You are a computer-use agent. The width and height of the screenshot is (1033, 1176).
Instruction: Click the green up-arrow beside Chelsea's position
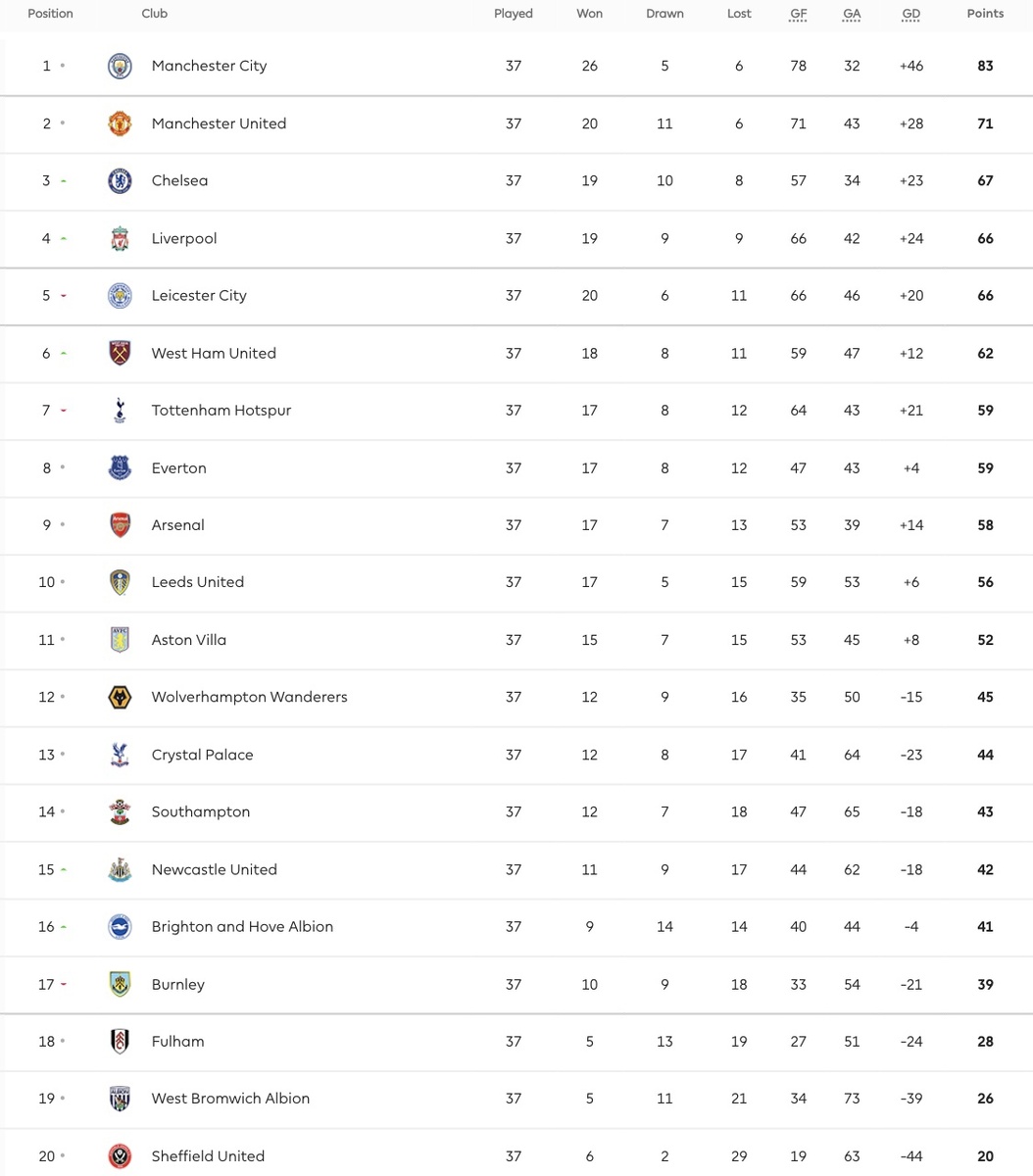coord(64,181)
